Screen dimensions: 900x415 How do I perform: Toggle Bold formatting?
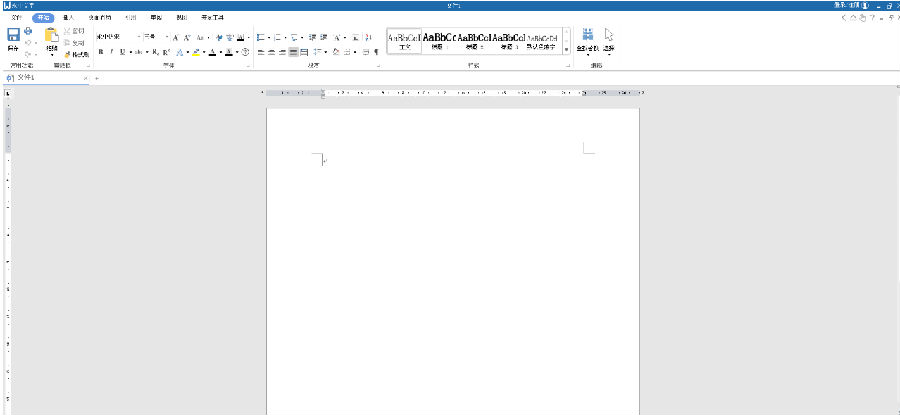coord(101,52)
